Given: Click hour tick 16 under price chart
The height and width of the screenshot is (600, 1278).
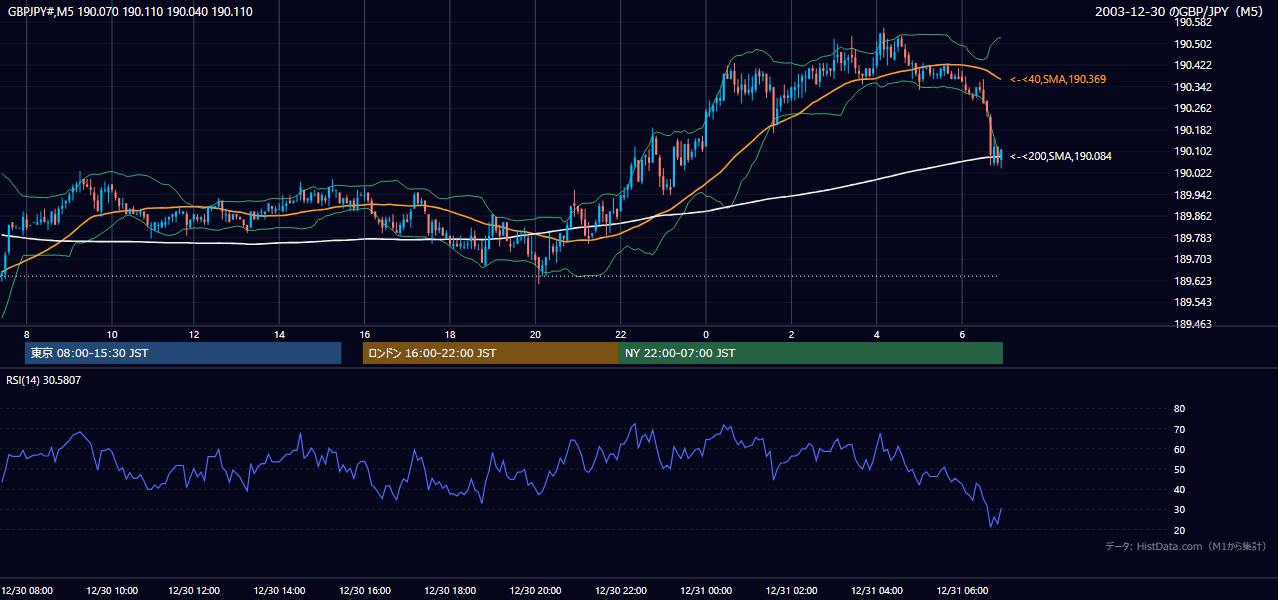Looking at the screenshot, I should [365, 334].
